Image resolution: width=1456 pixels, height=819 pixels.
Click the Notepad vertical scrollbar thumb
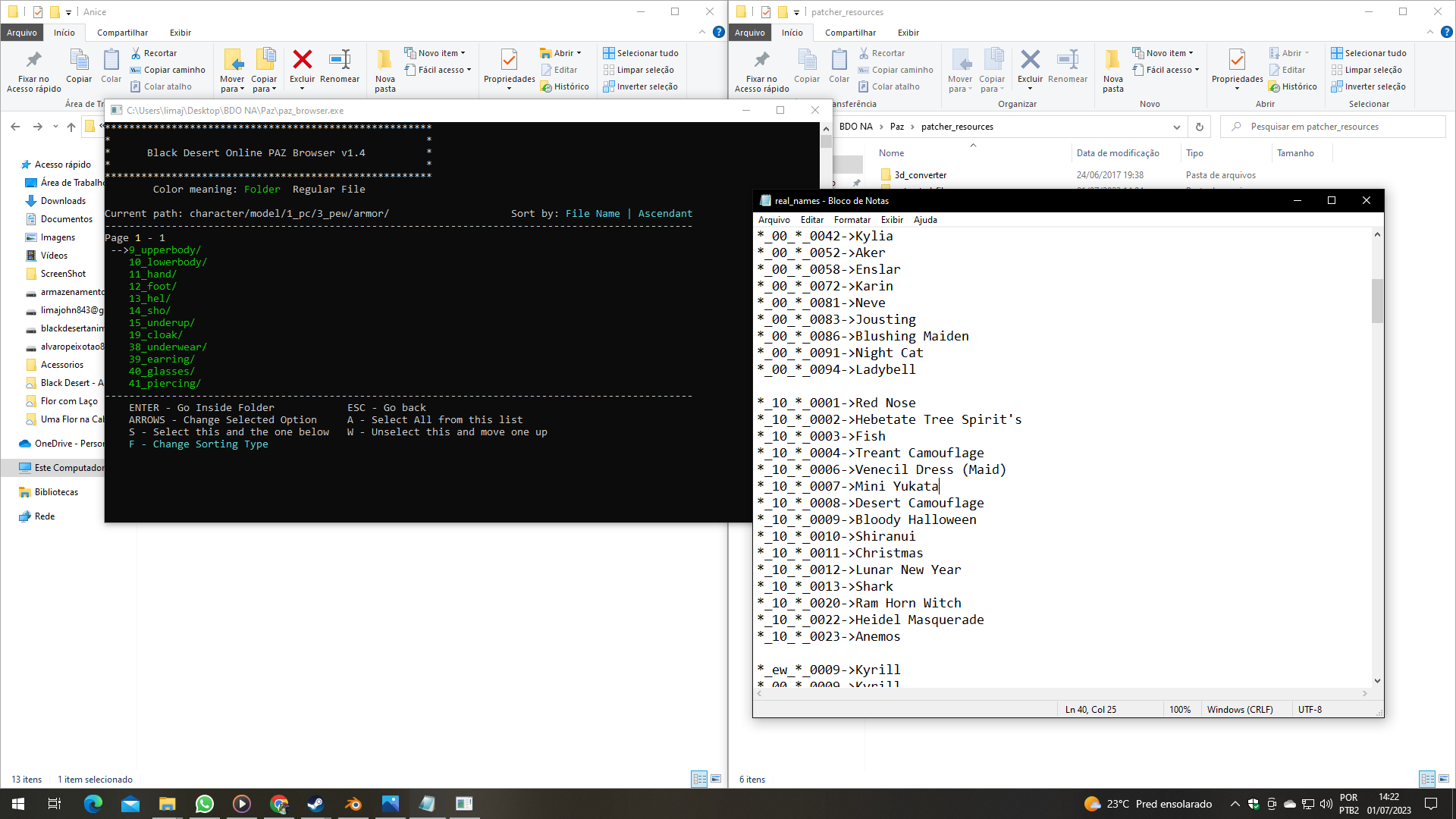coord(1377,300)
